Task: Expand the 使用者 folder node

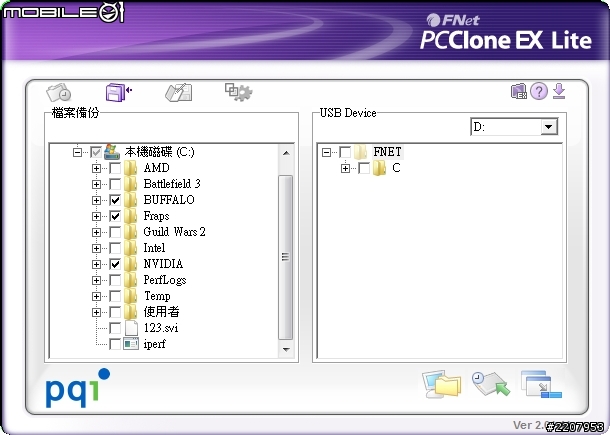Action: pyautogui.click(x=96, y=312)
